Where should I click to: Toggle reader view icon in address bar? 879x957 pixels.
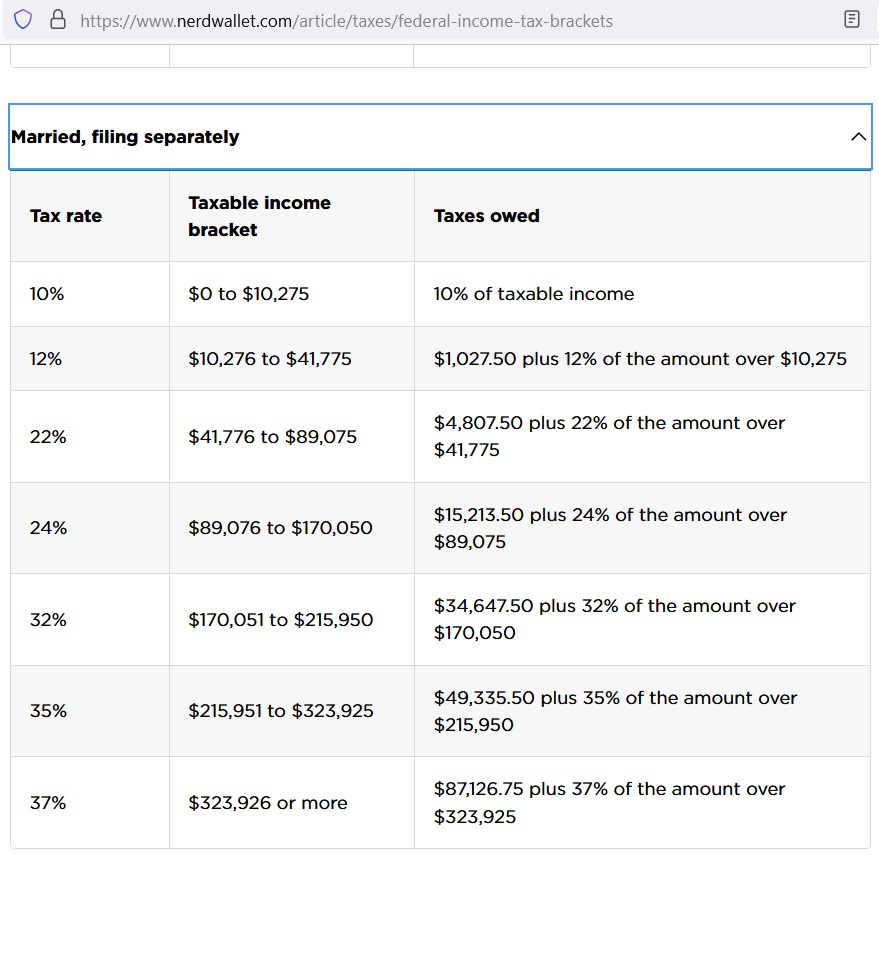click(852, 19)
